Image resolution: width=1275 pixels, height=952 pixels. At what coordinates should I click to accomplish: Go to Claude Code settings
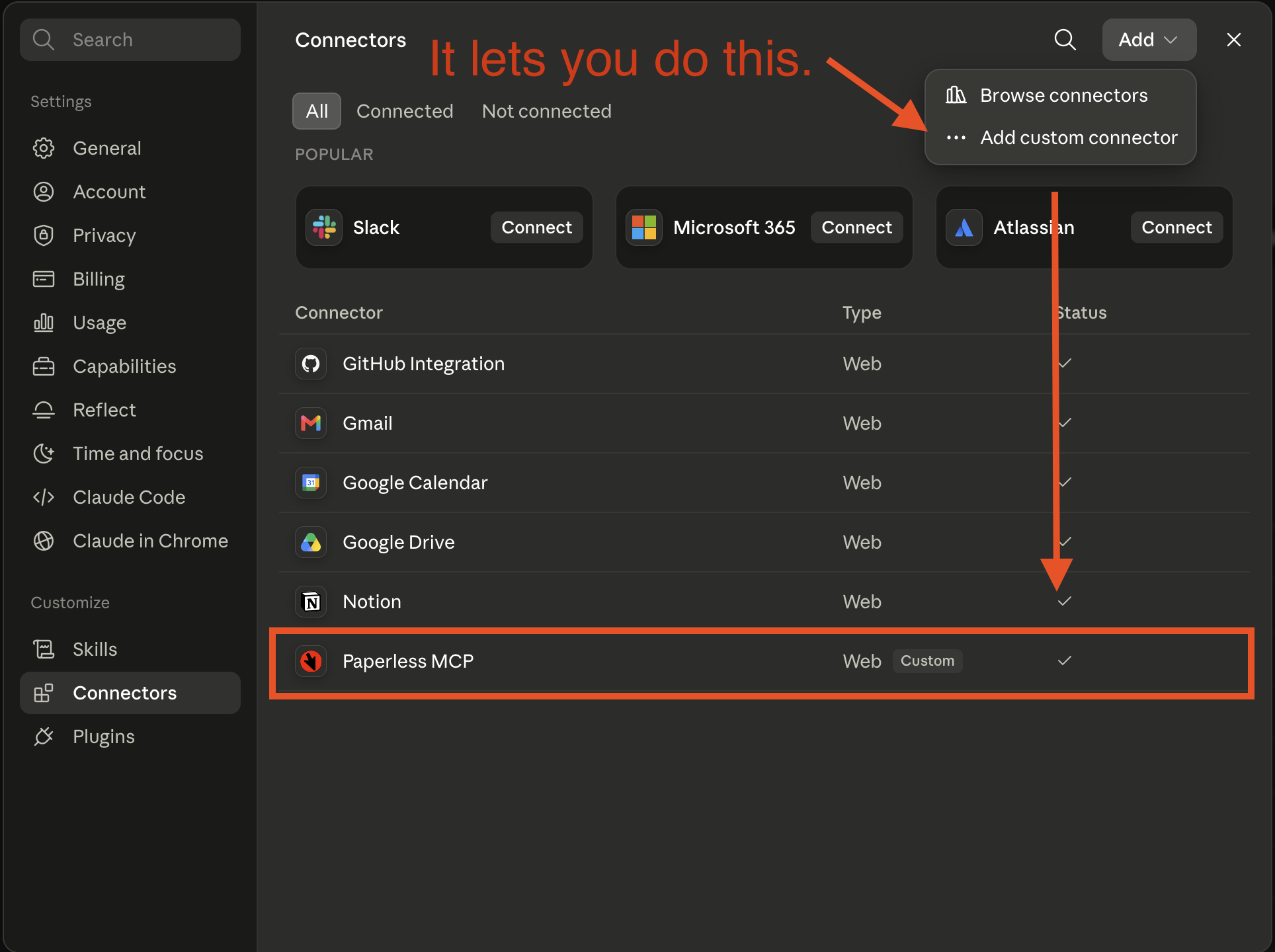(x=130, y=497)
